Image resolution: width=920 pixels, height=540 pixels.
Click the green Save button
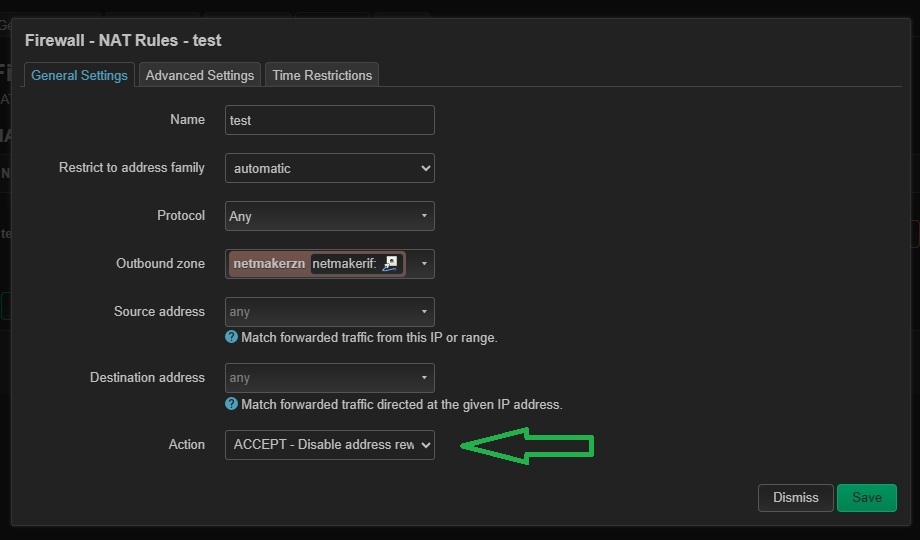pos(866,497)
